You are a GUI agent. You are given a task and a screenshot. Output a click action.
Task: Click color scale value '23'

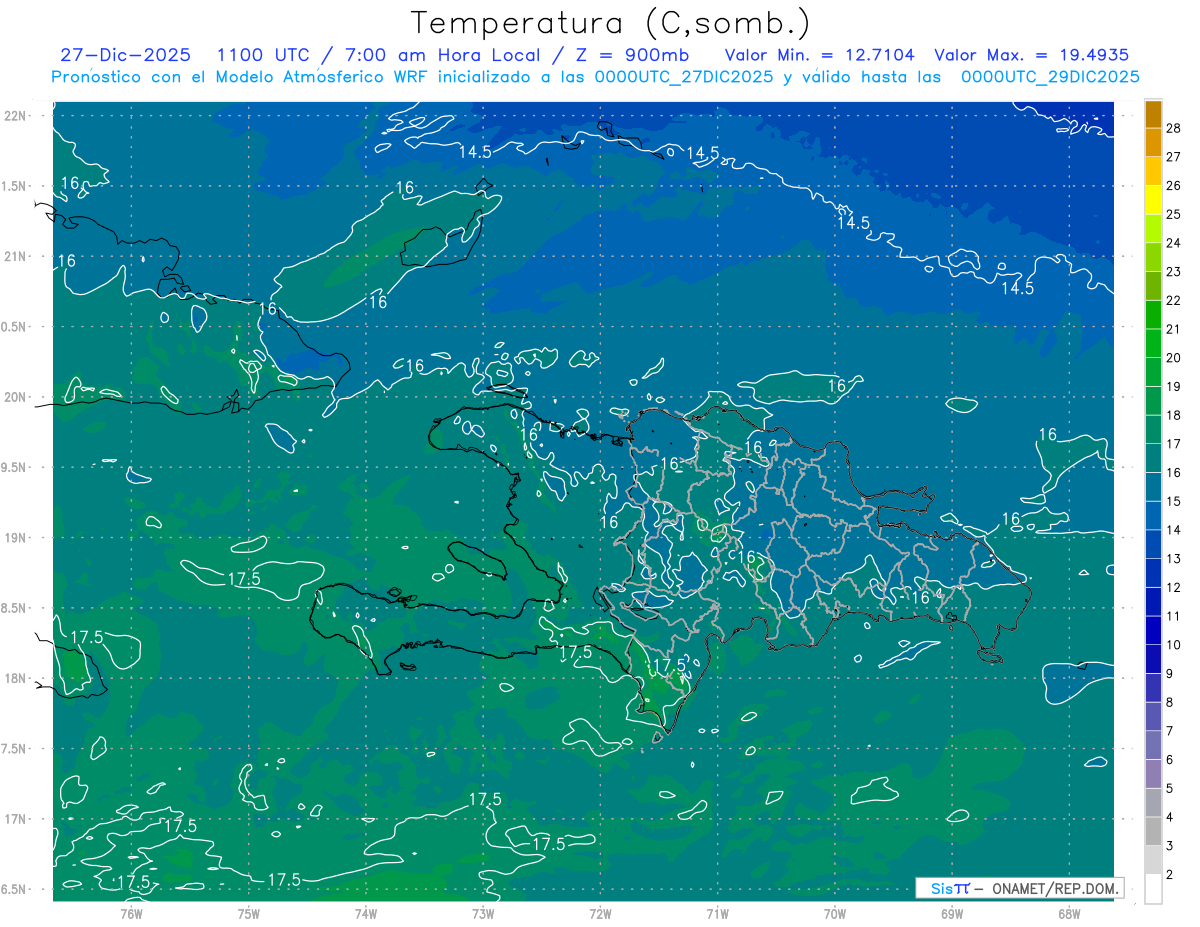tap(1174, 272)
